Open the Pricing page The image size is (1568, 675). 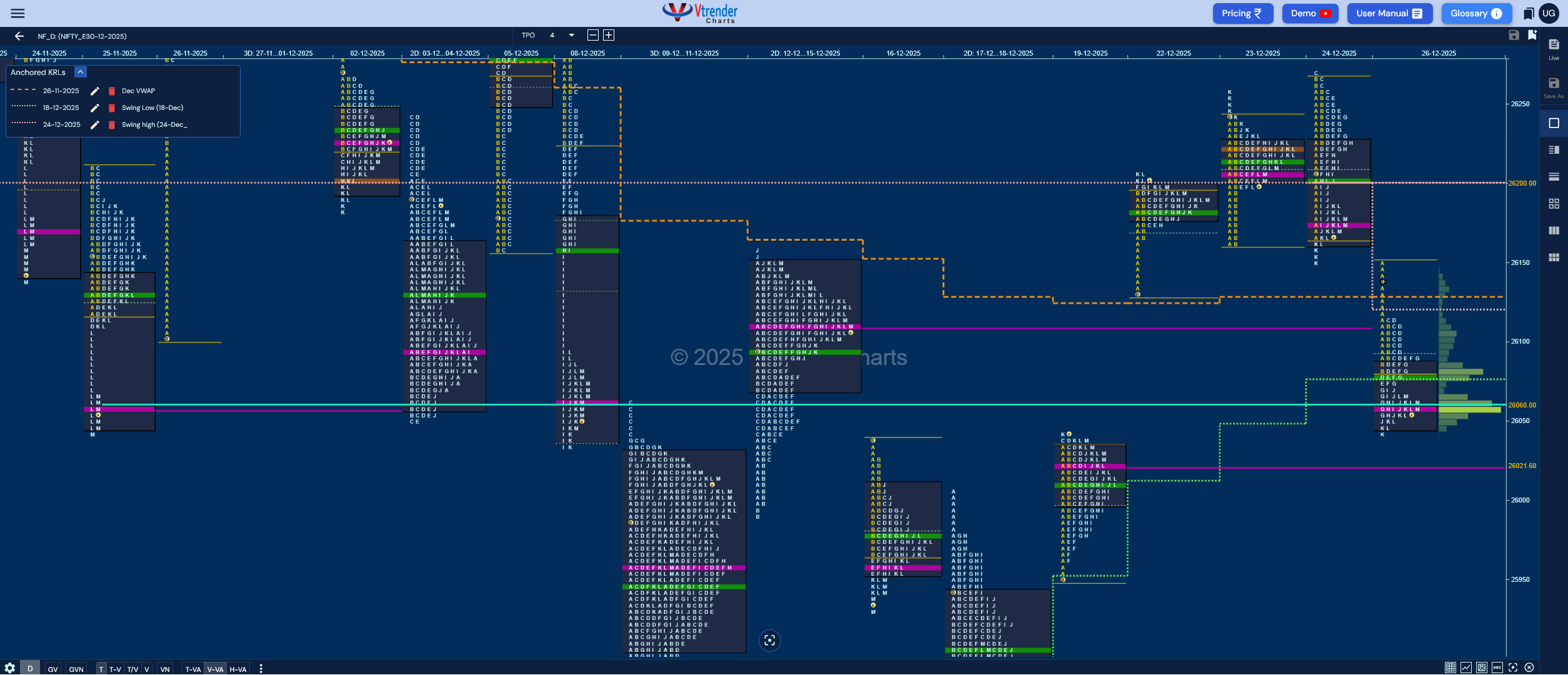click(x=1242, y=13)
